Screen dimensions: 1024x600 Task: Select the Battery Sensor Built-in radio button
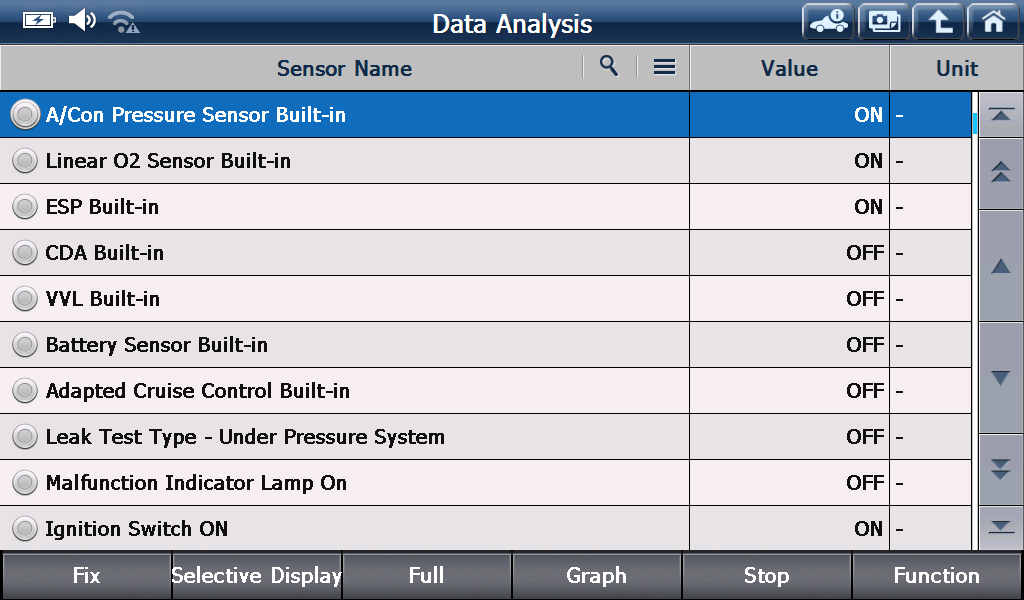pos(25,345)
